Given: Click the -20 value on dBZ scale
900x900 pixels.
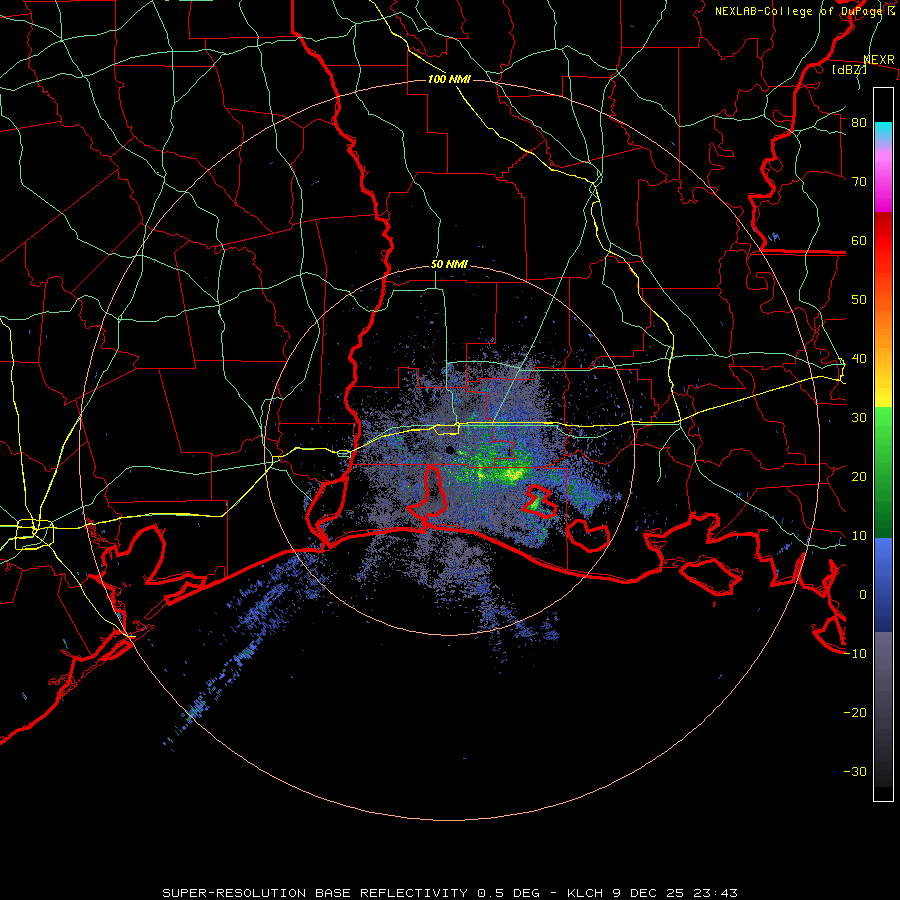Looking at the screenshot, I should click(855, 713).
